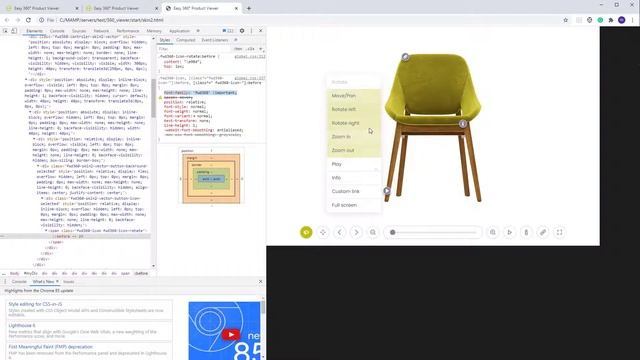This screenshot has width=640, height=360.
Task: Open the Application tab
Action: tap(179, 31)
